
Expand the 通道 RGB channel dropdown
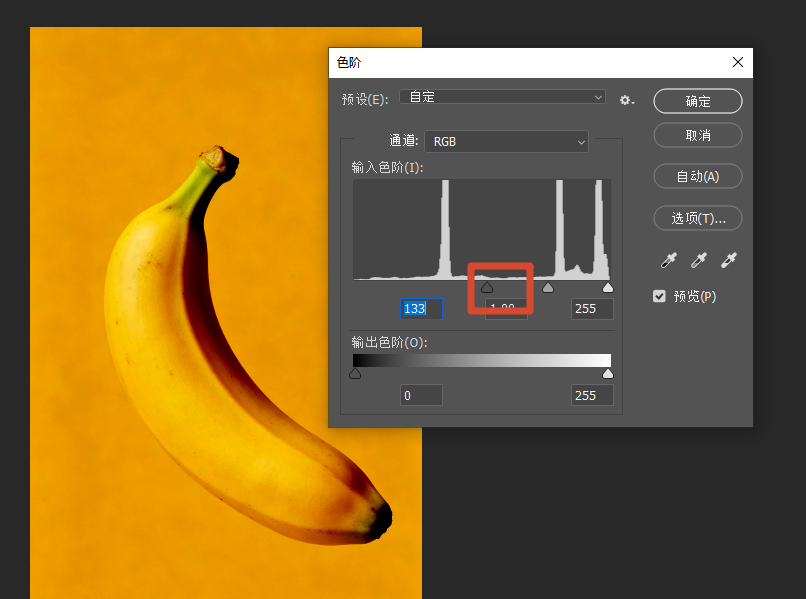click(506, 141)
